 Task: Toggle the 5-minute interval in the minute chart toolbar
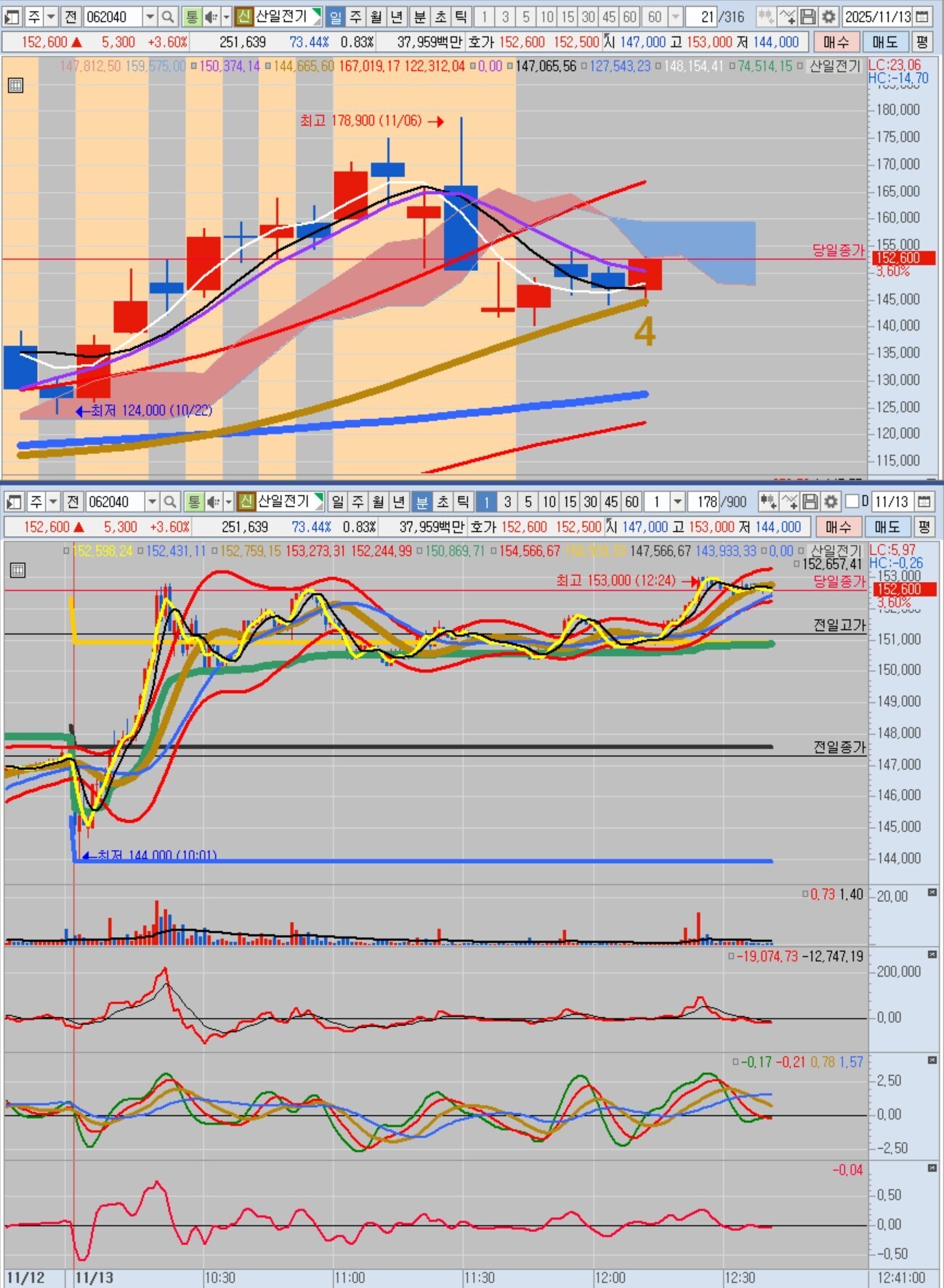click(528, 501)
